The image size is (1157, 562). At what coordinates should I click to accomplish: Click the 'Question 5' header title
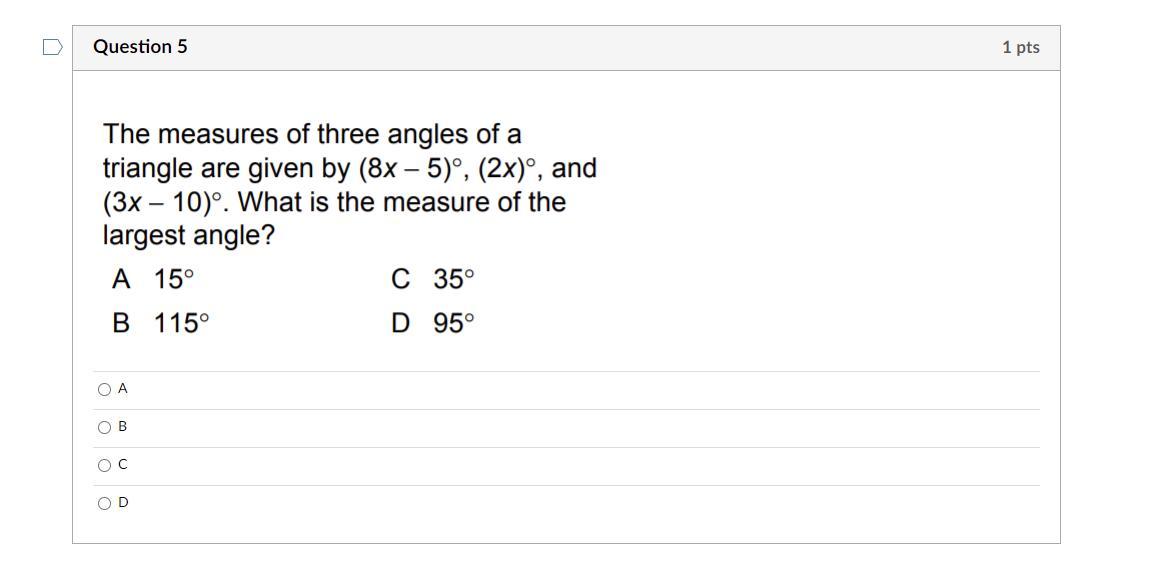140,47
